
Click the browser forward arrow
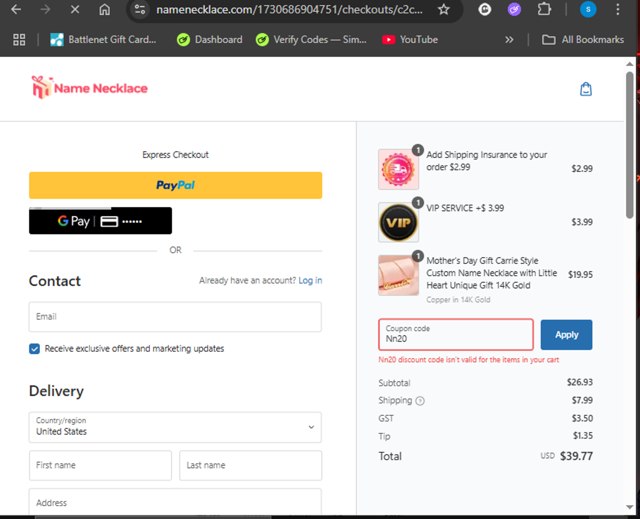[45, 9]
